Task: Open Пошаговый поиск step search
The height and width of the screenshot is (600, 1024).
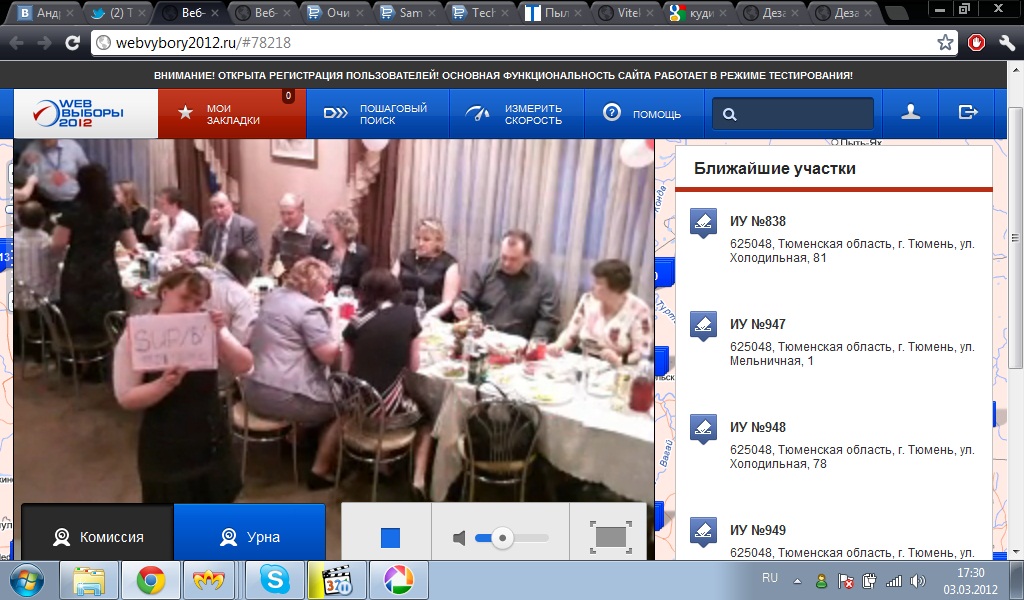Action: tap(377, 114)
